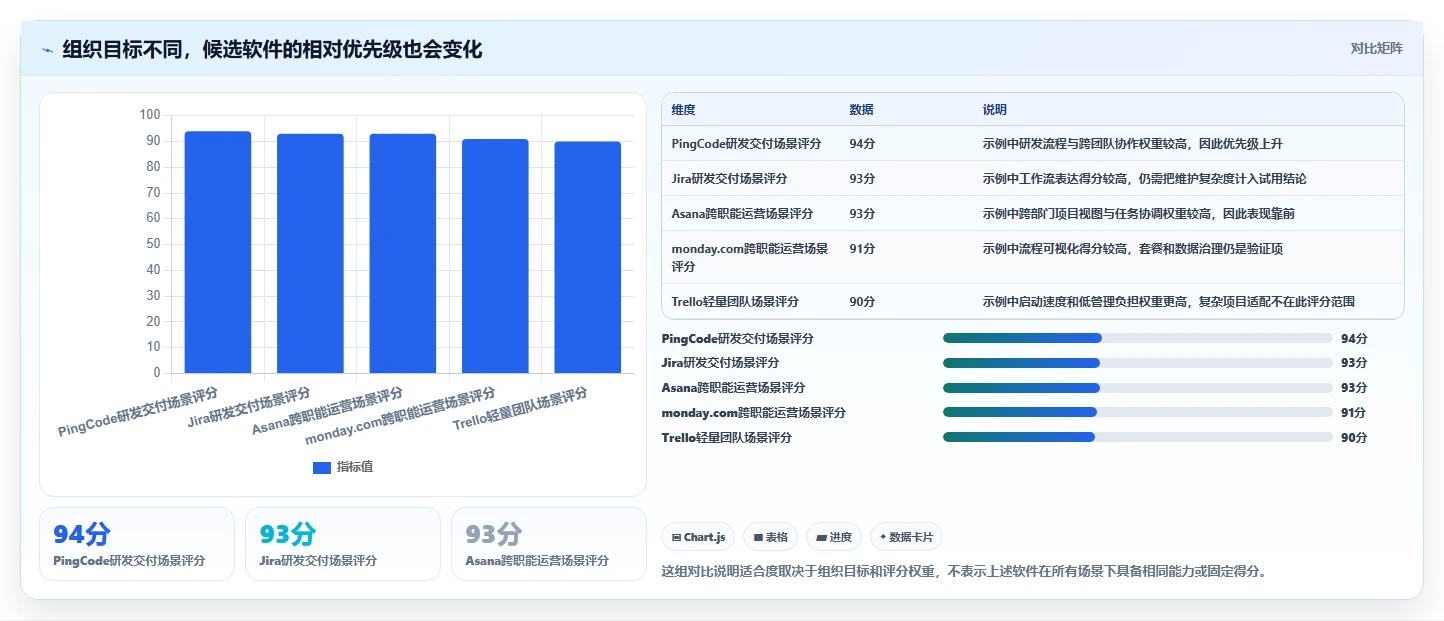Screen dimensions: 1444x621
Task: Click explanation 示例中流程可视化得分较高
Action: click(1132, 249)
